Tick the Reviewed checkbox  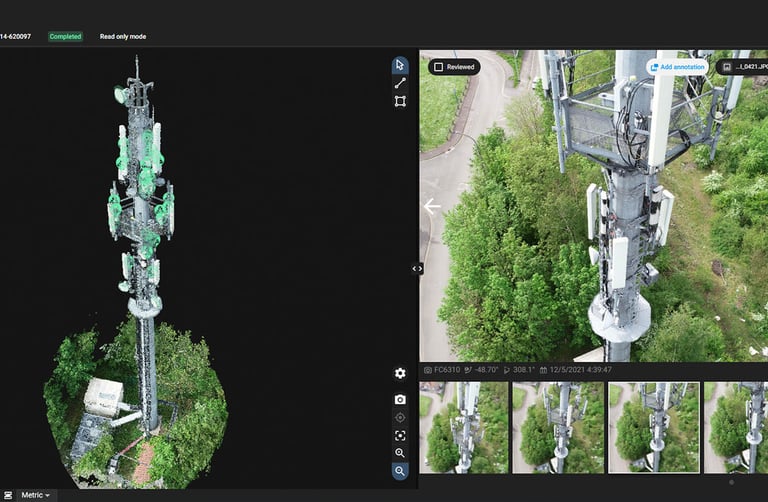point(439,67)
